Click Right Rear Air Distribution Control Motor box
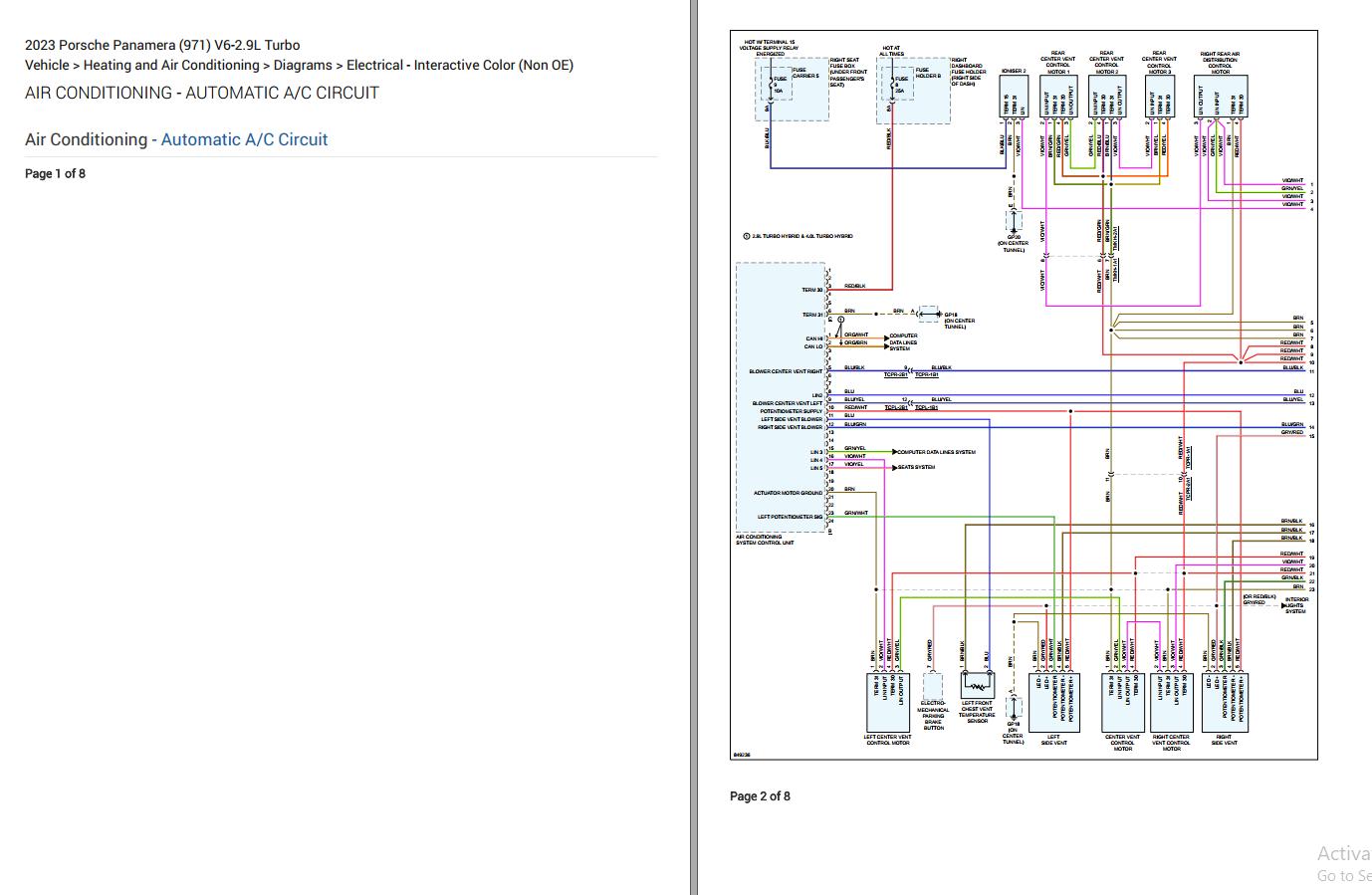 pyautogui.click(x=1220, y=99)
